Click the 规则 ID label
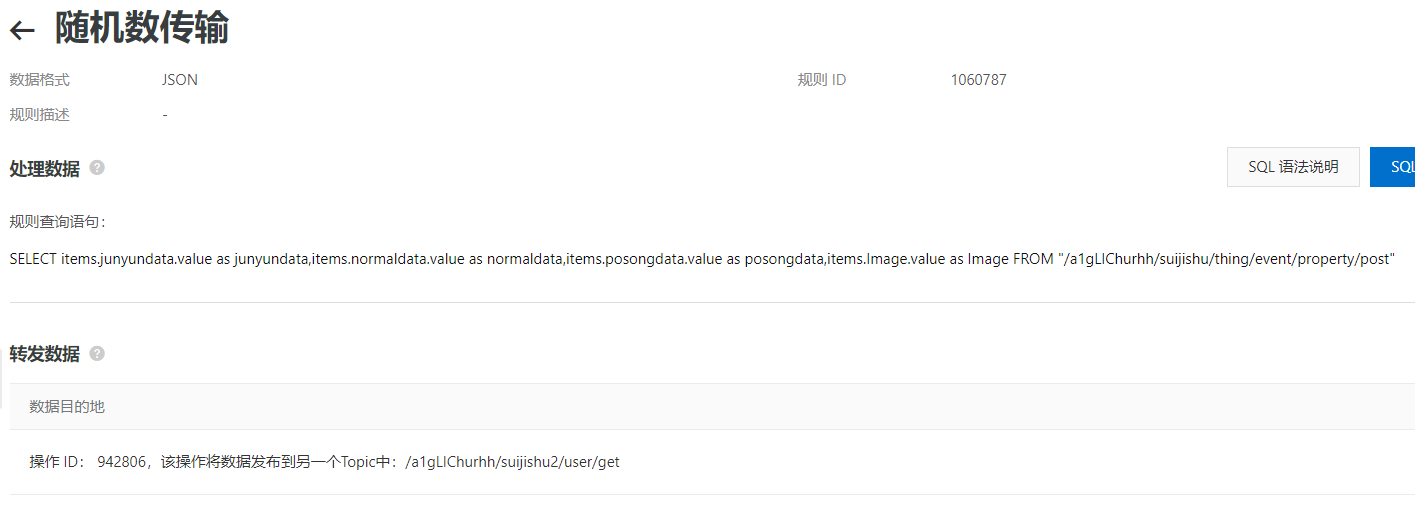 click(822, 80)
